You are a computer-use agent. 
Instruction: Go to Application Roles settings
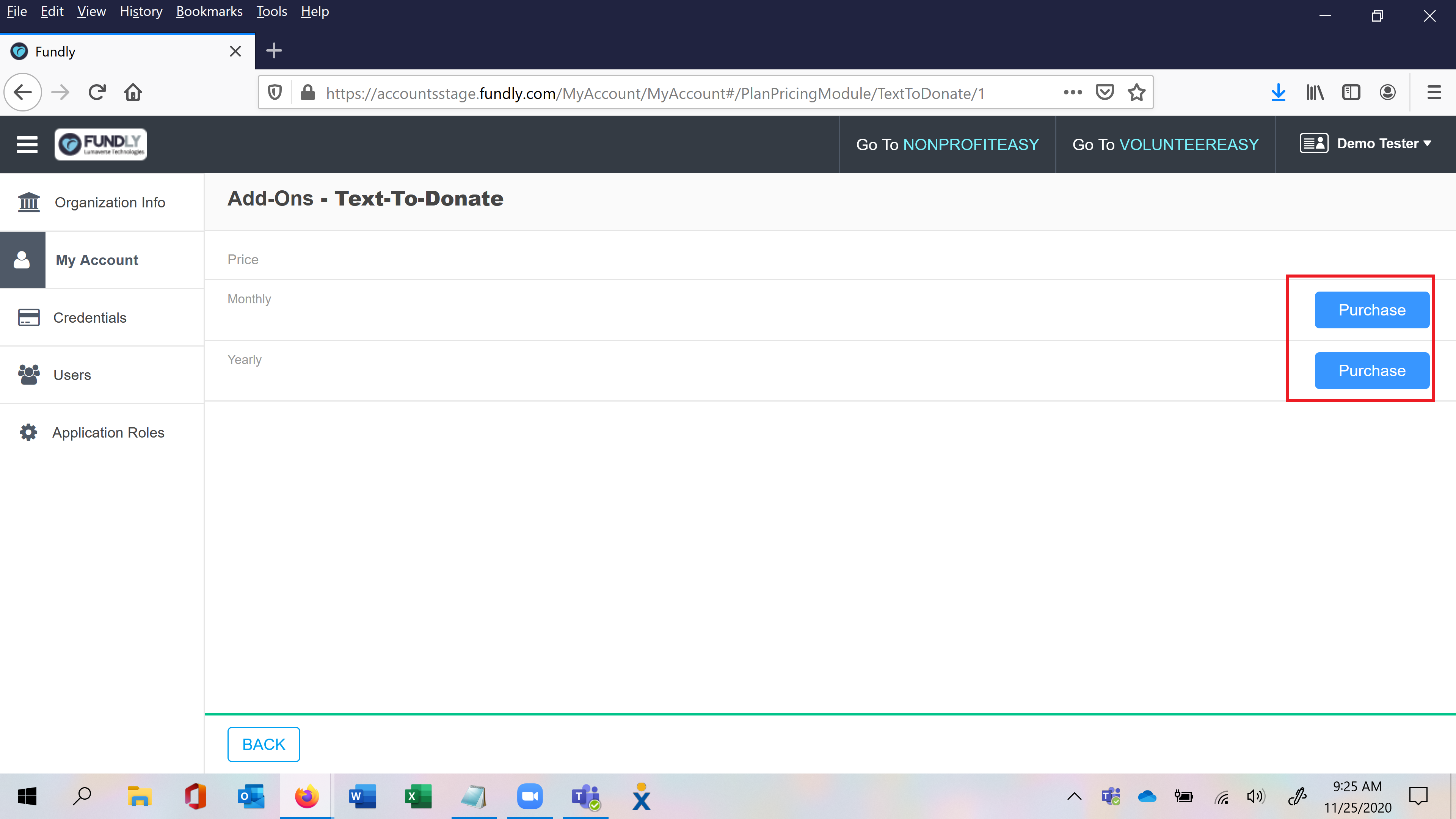[x=108, y=432]
